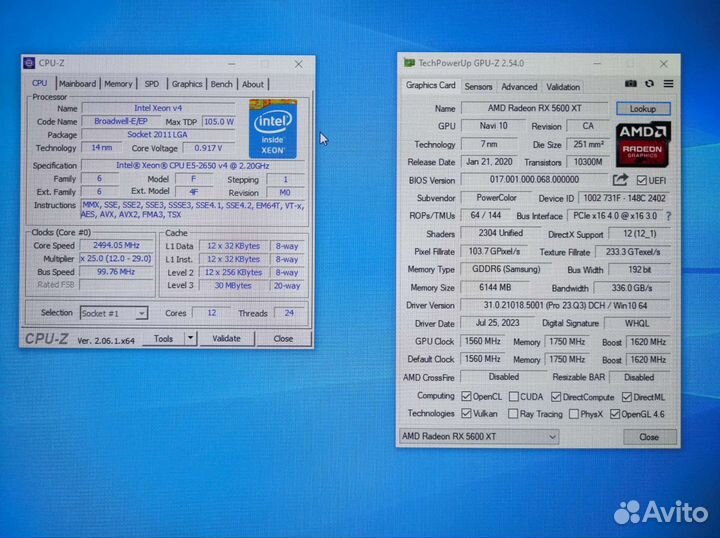Open the About tab in CPU-Z
Screen dimensions: 720x538
tap(253, 84)
